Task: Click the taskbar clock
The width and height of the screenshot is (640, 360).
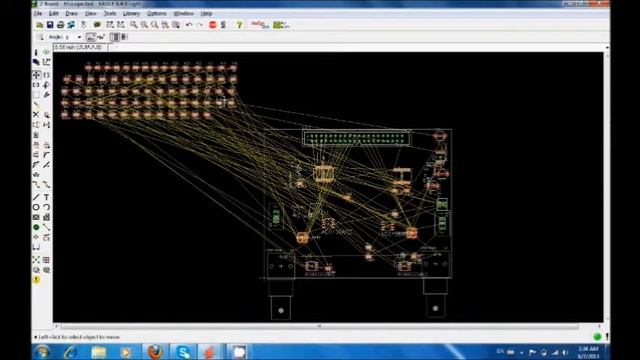Action: tap(588, 352)
